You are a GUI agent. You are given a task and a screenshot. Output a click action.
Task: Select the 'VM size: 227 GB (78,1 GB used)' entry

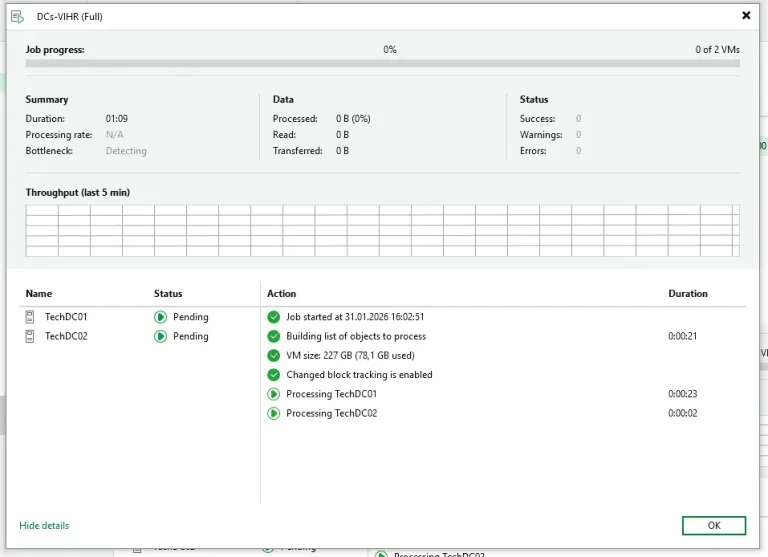click(x=350, y=355)
